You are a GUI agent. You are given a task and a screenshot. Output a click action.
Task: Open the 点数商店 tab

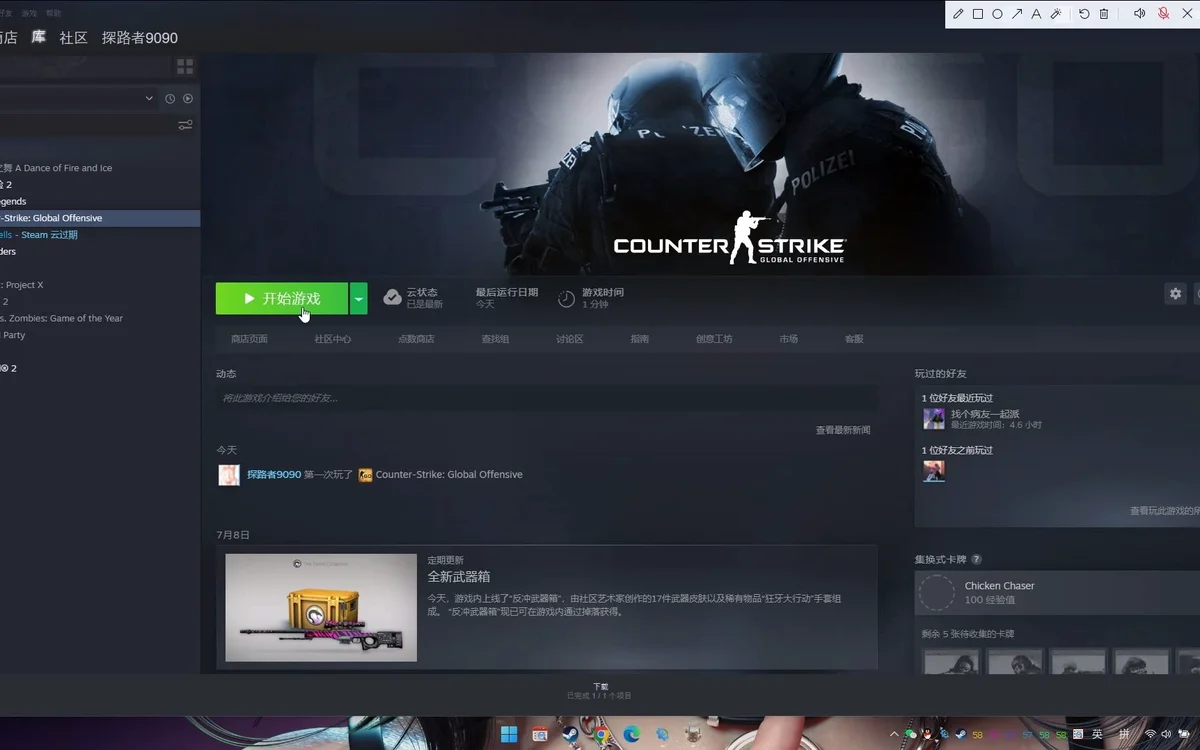pyautogui.click(x=416, y=339)
